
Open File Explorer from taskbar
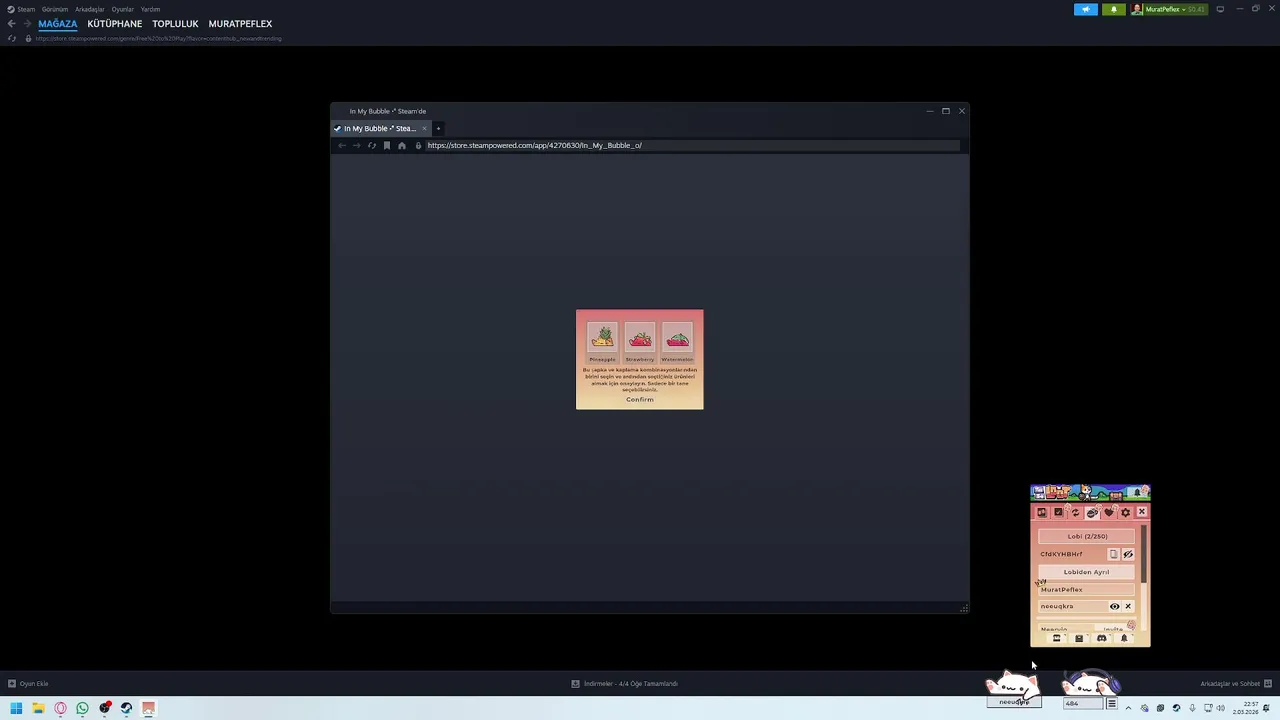[x=38, y=708]
